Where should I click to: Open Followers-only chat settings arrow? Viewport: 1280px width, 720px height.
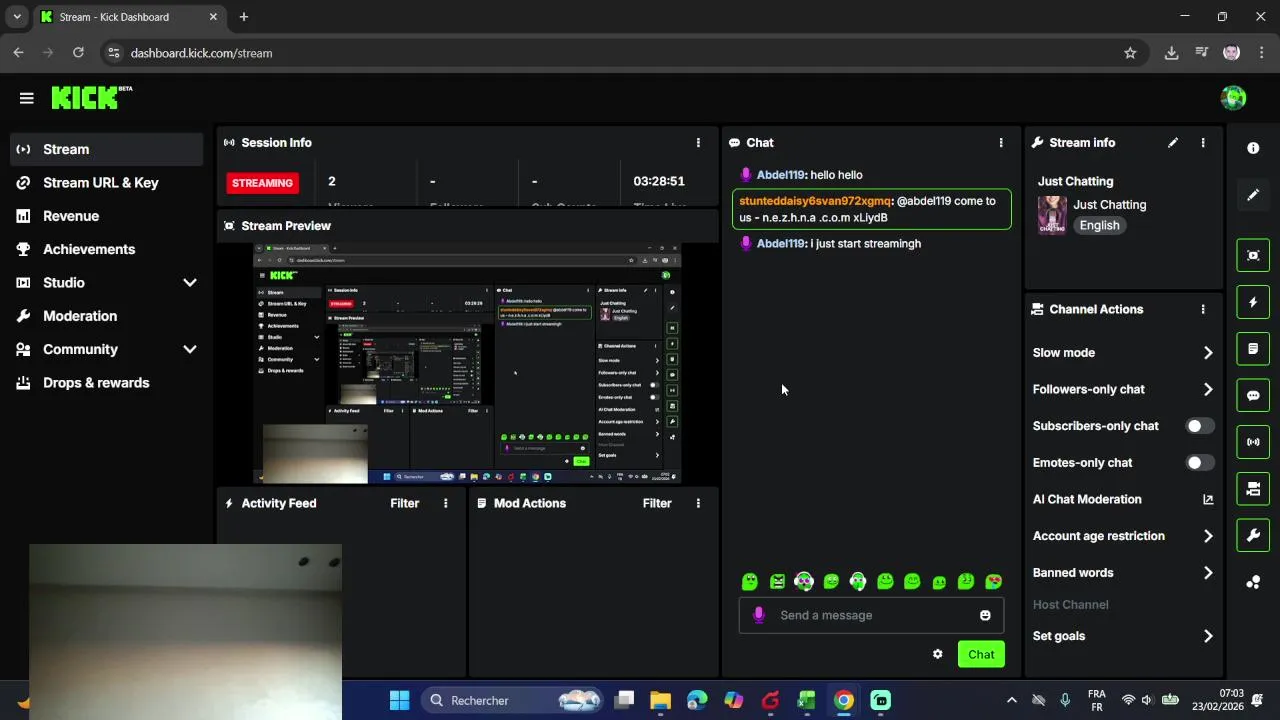tap(1208, 390)
